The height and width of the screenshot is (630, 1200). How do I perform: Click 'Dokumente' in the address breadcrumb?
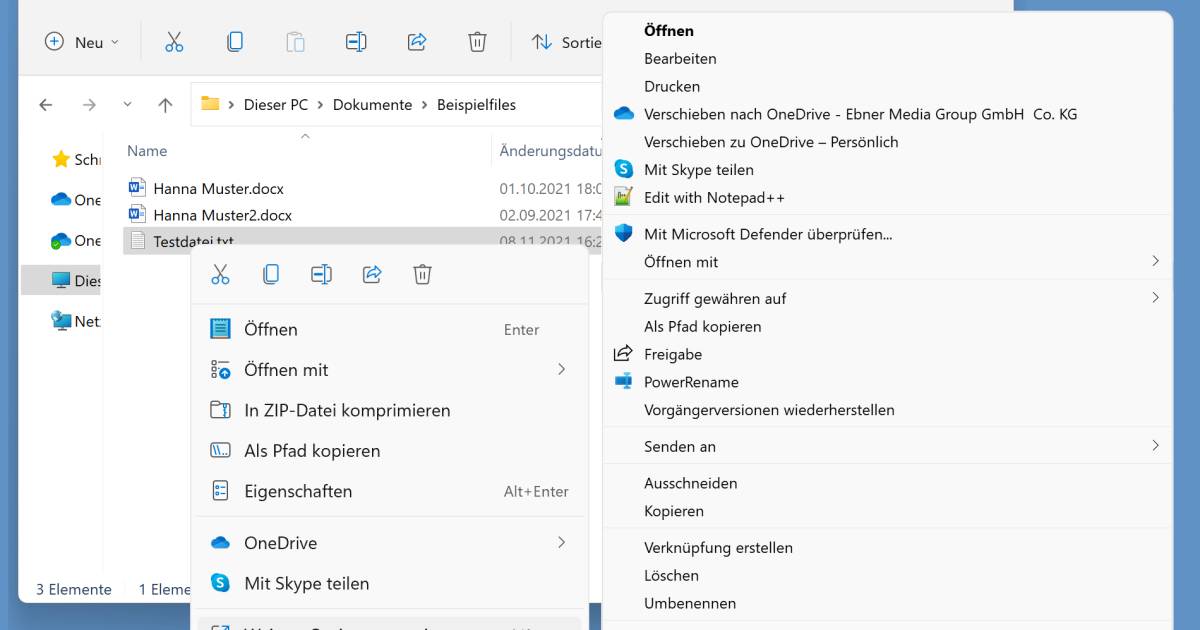[x=372, y=105]
